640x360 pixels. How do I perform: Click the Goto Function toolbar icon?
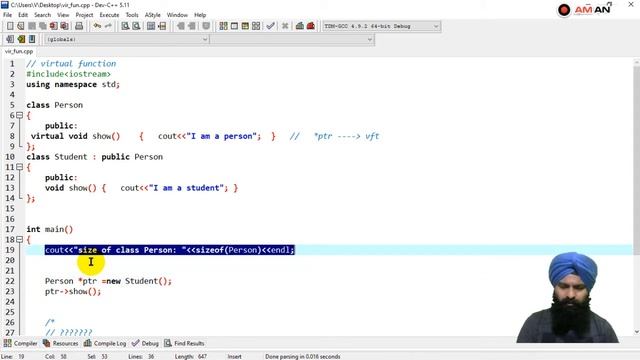[151, 26]
